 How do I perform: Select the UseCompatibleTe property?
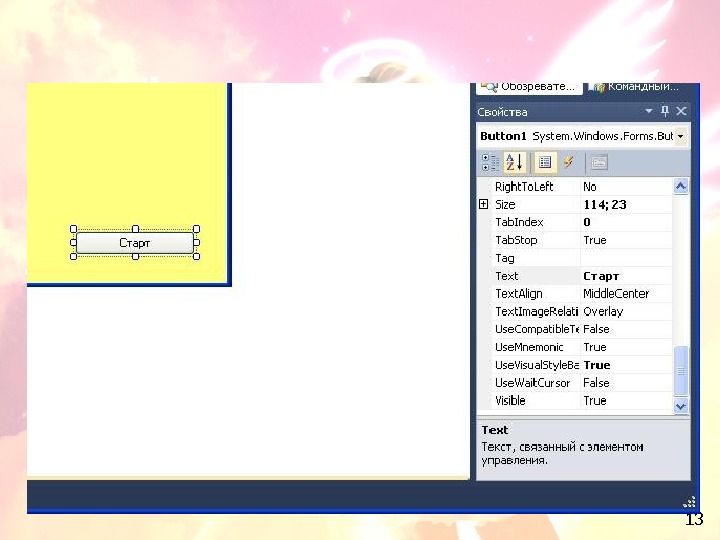[x=536, y=329]
